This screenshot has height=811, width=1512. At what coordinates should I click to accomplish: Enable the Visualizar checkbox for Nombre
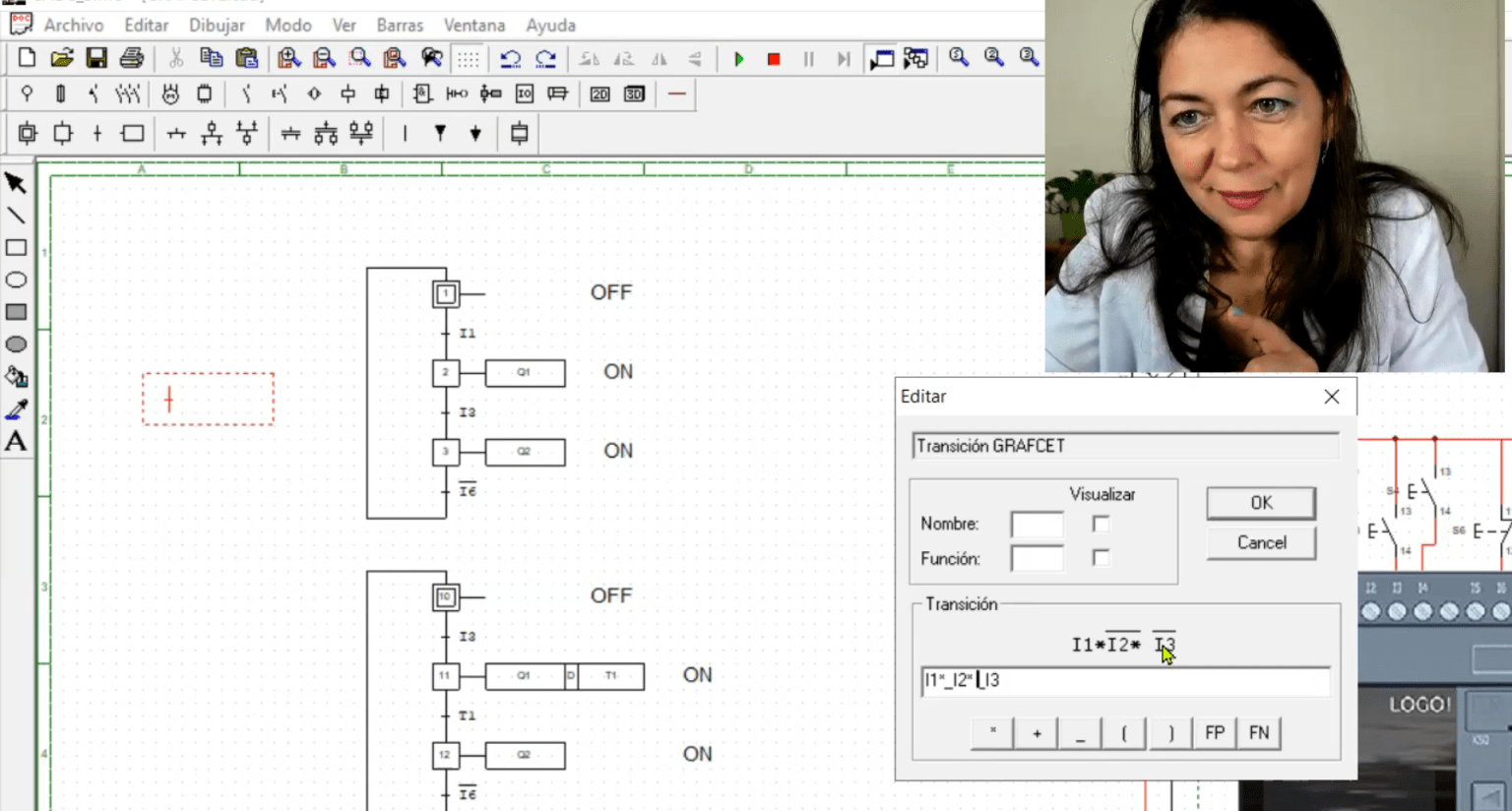pyautogui.click(x=1101, y=524)
